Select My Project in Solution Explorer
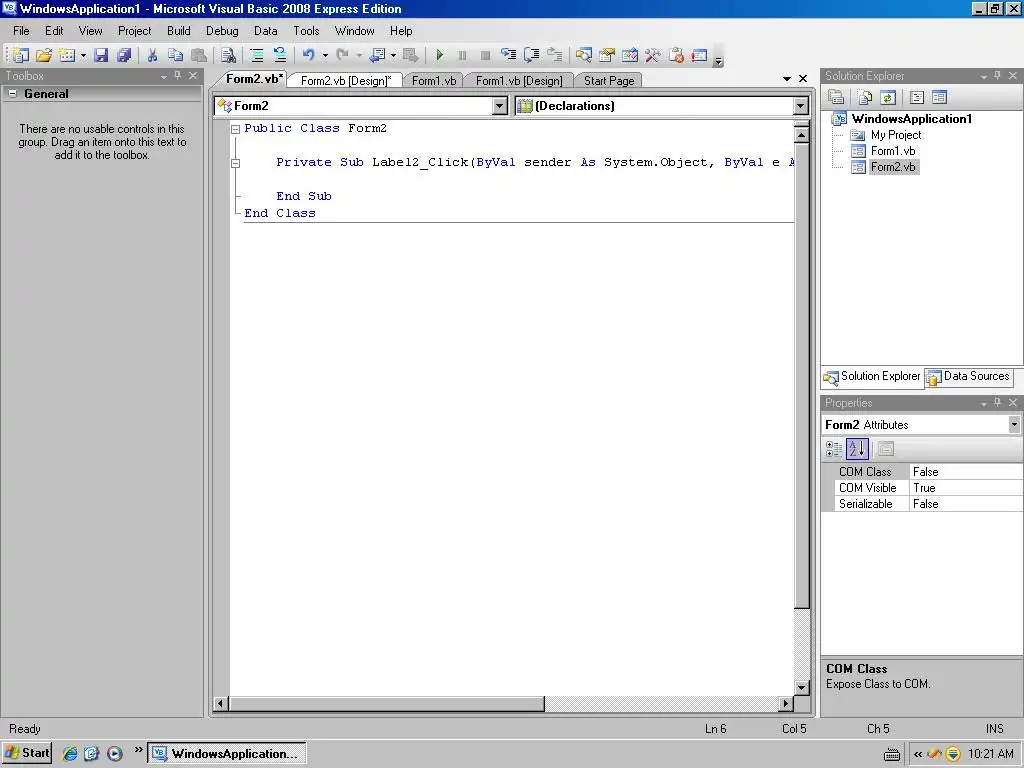1024x768 pixels. pos(895,135)
